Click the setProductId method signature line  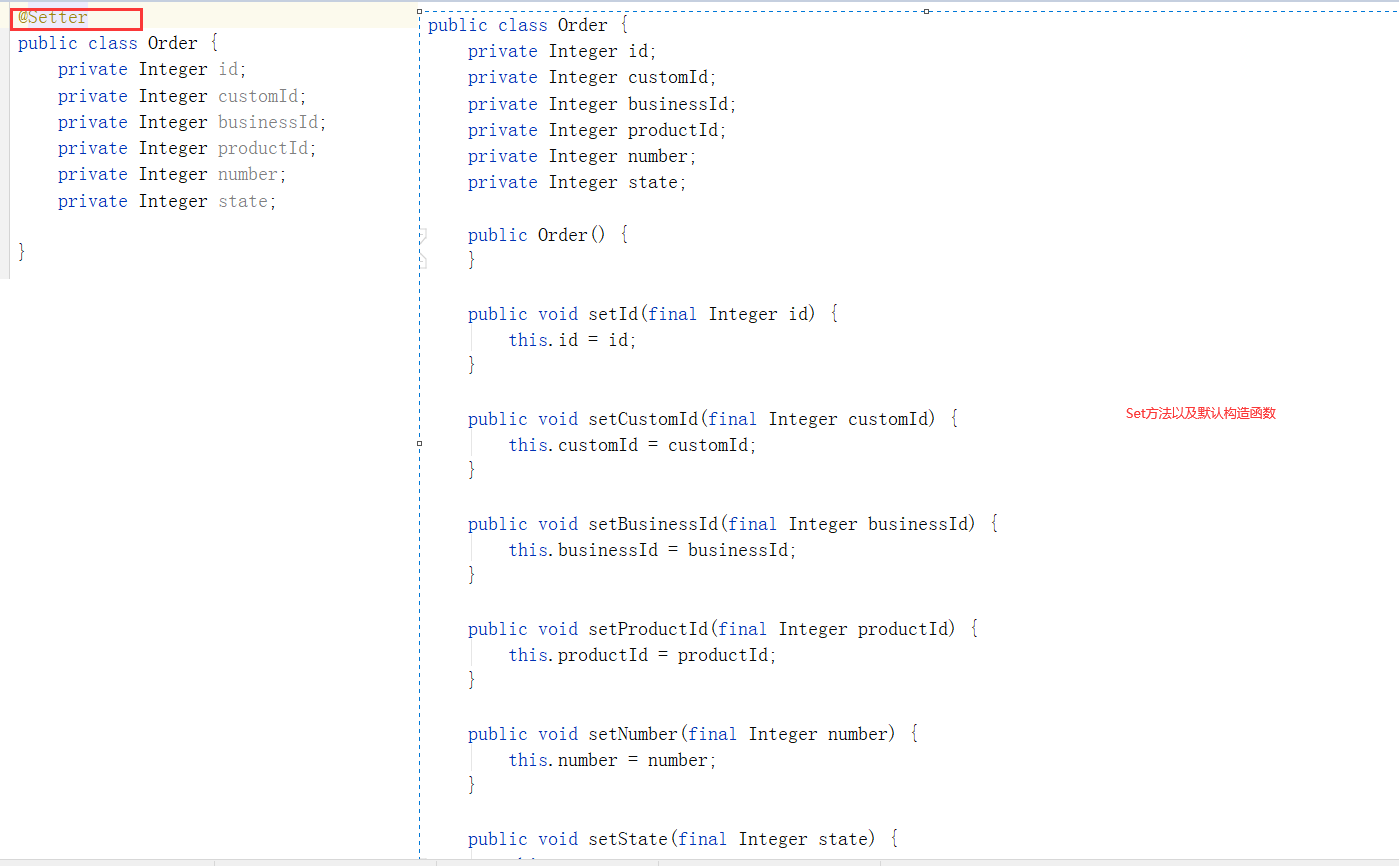pyautogui.click(x=723, y=629)
